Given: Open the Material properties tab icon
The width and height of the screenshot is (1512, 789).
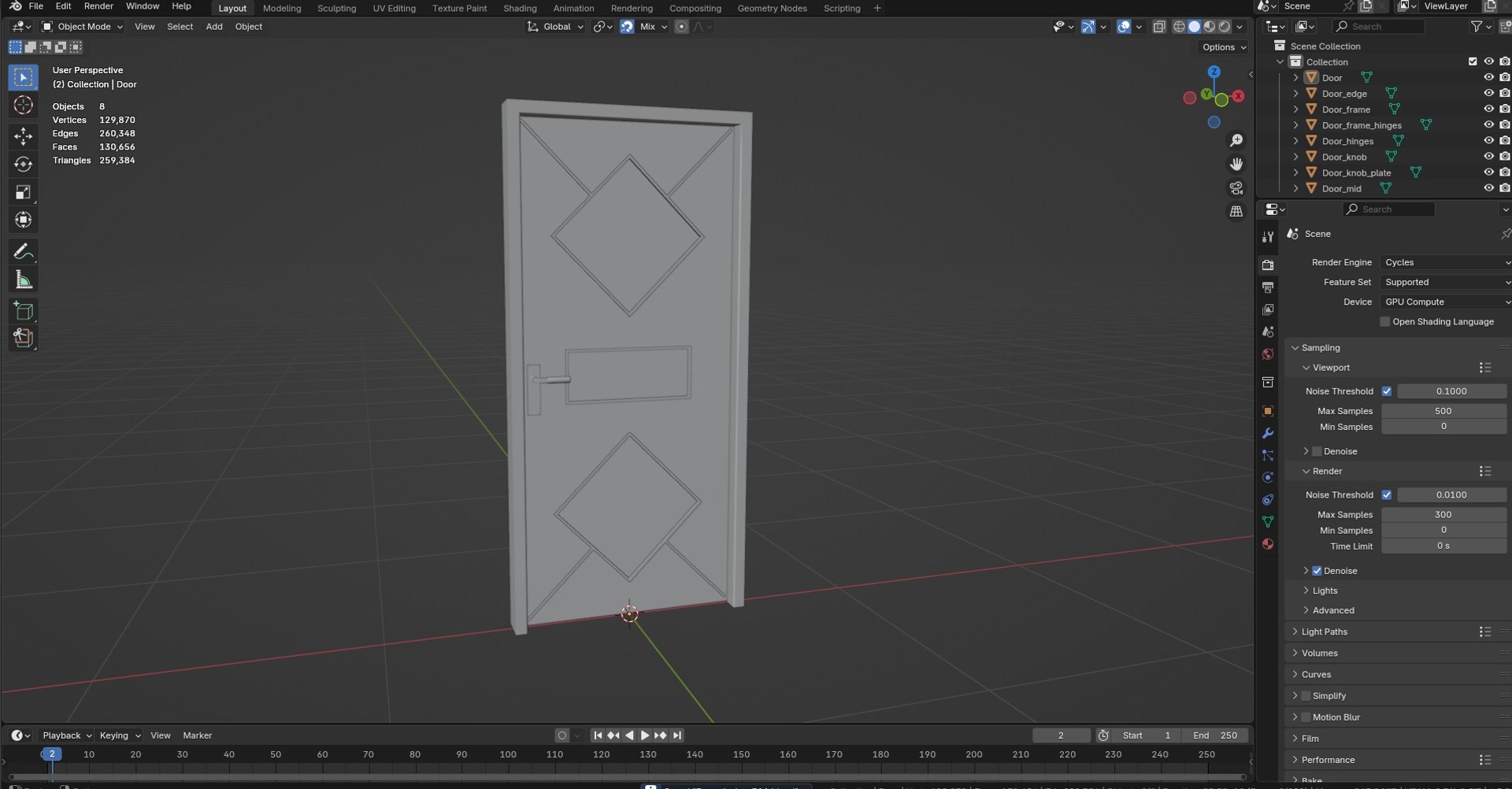Looking at the screenshot, I should (x=1268, y=543).
